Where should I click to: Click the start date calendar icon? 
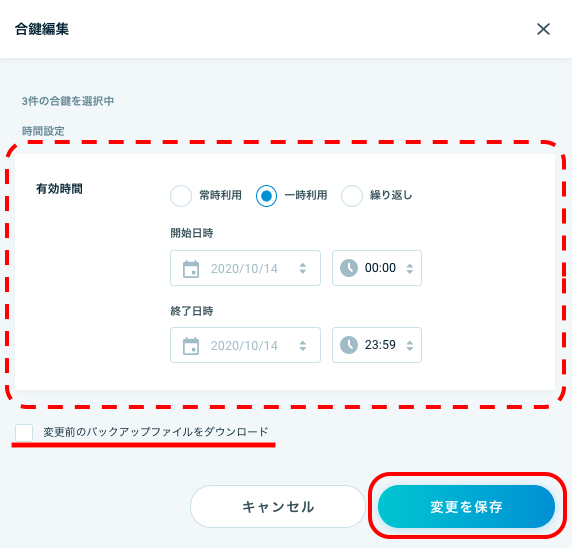pos(191,269)
